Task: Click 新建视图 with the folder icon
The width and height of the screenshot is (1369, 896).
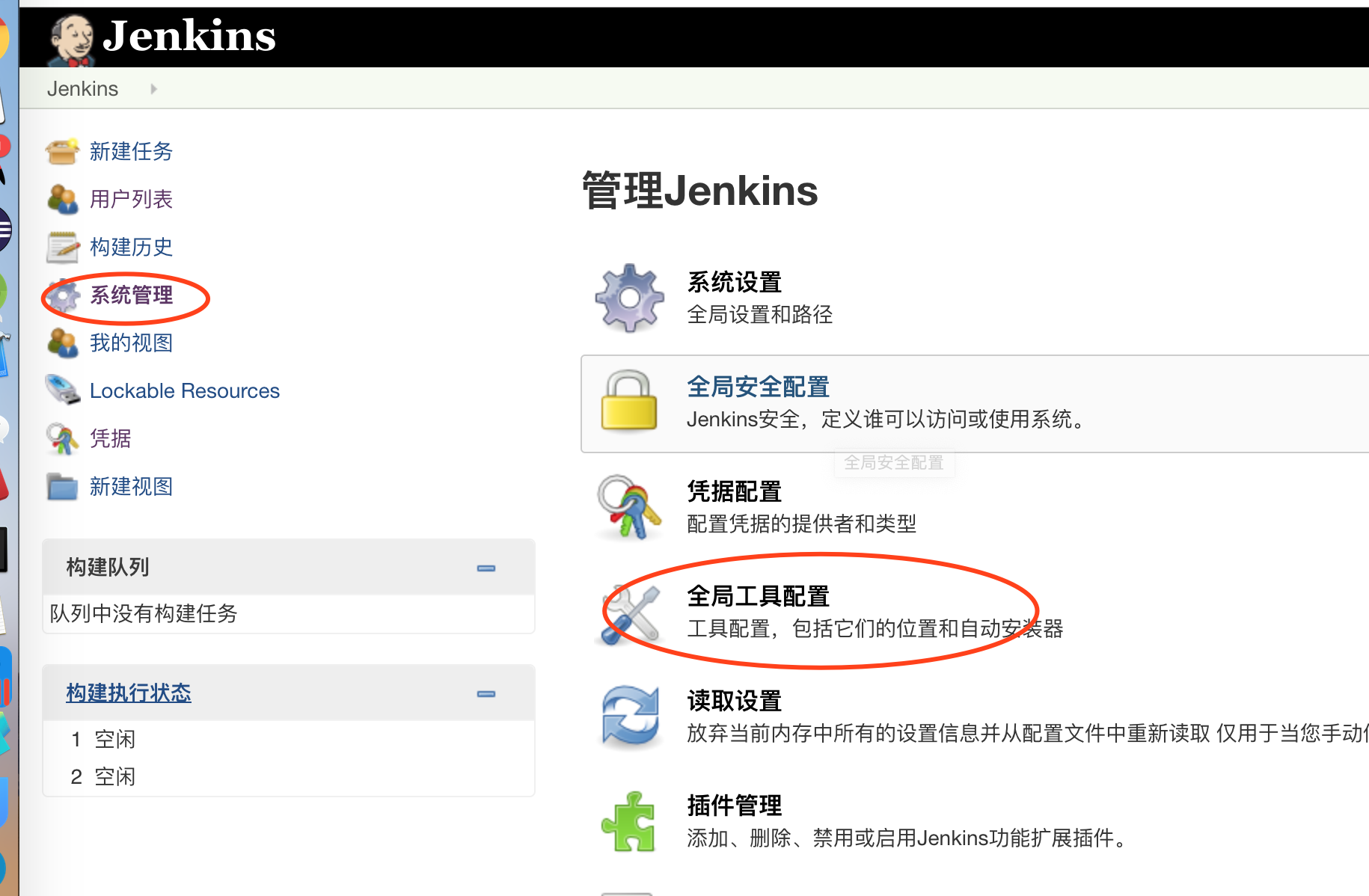Action: coord(132,486)
